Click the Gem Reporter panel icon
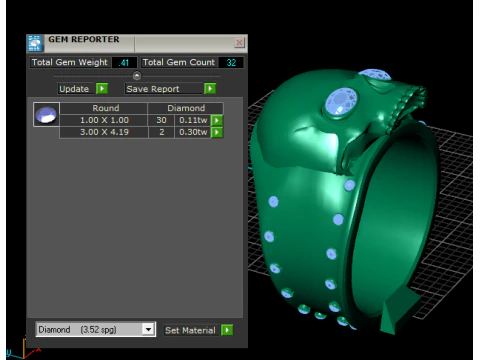Viewport: 480px width, 360px height. pyautogui.click(x=35, y=43)
